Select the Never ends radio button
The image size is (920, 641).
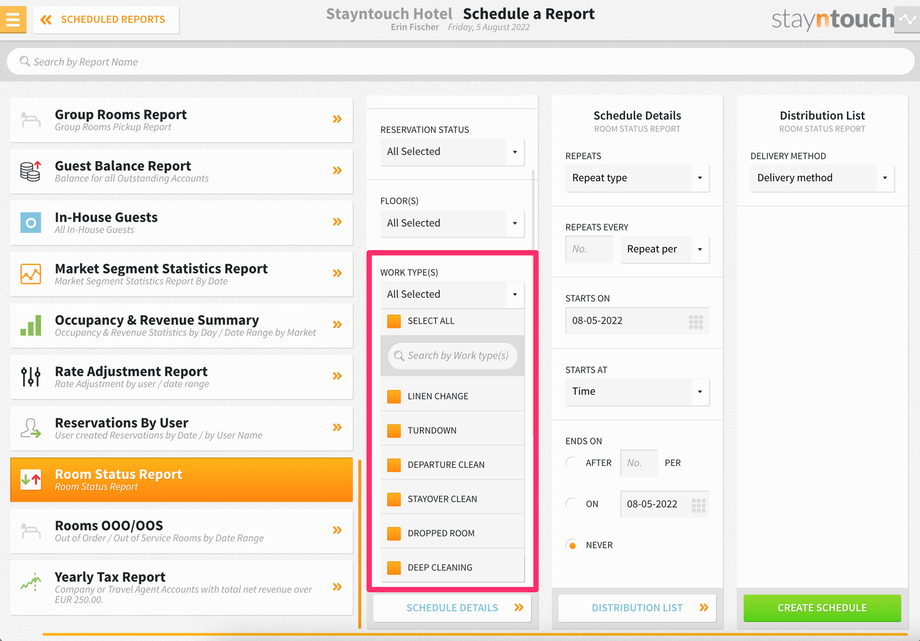[x=571, y=545]
